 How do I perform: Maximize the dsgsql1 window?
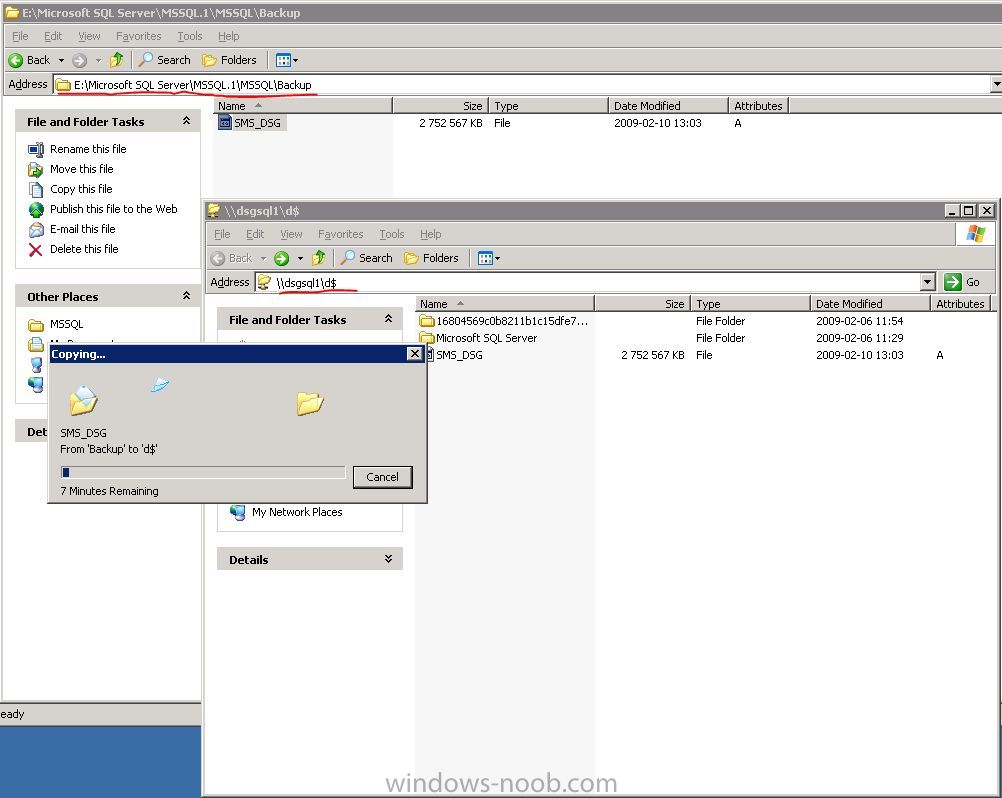(969, 210)
